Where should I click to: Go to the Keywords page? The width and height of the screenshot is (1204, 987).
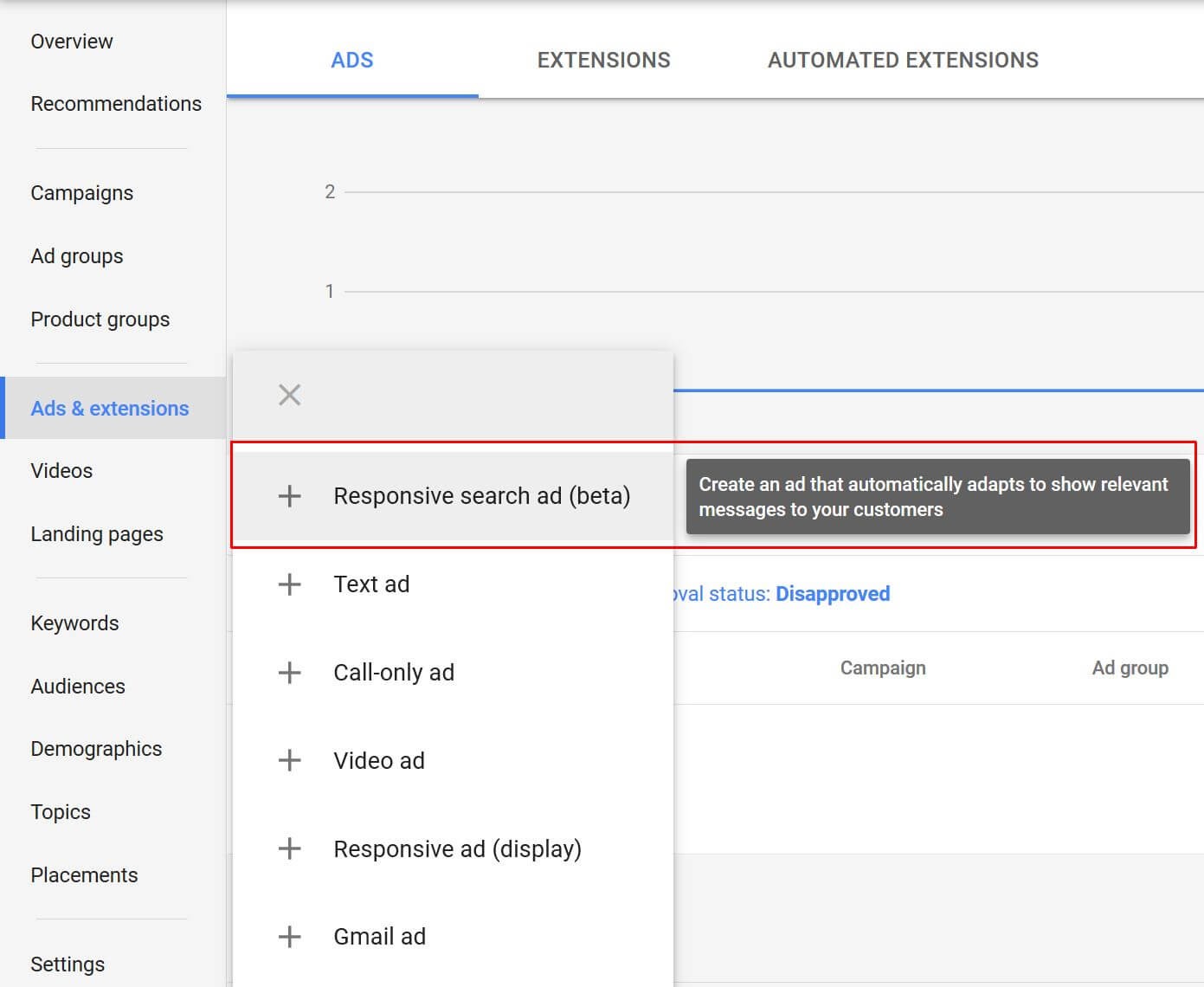pos(74,623)
